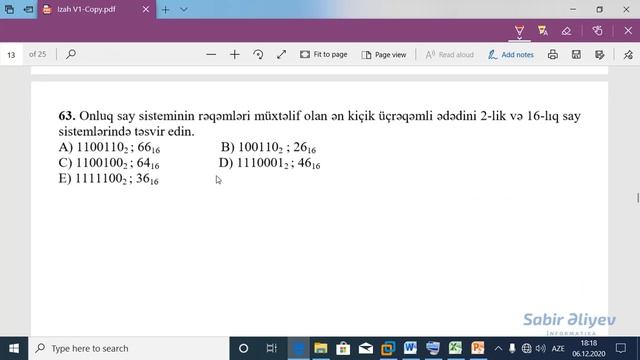Click the taskbar search box
This screenshot has width=640, height=360.
(x=129, y=348)
